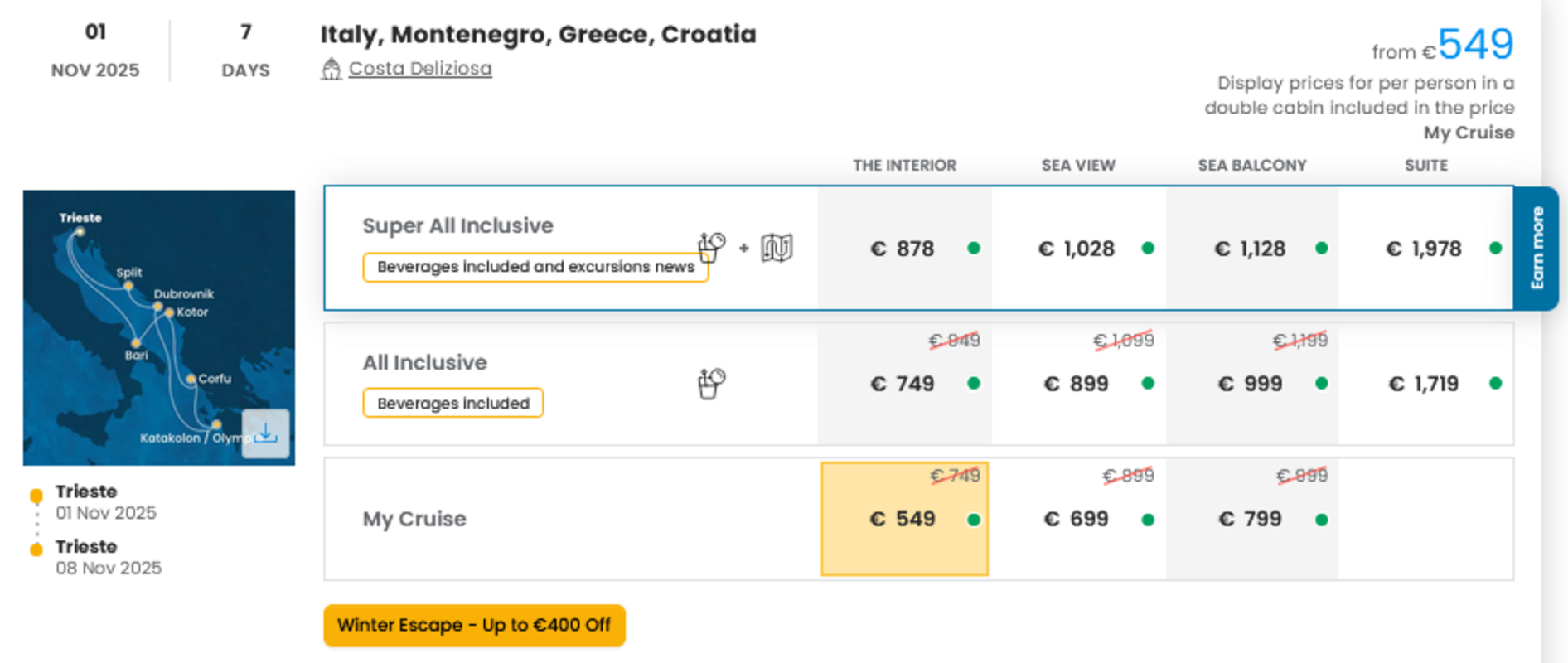Select My Cruise Interior fare € 549
Viewport: 1568px width, 663px height.
coord(904,519)
